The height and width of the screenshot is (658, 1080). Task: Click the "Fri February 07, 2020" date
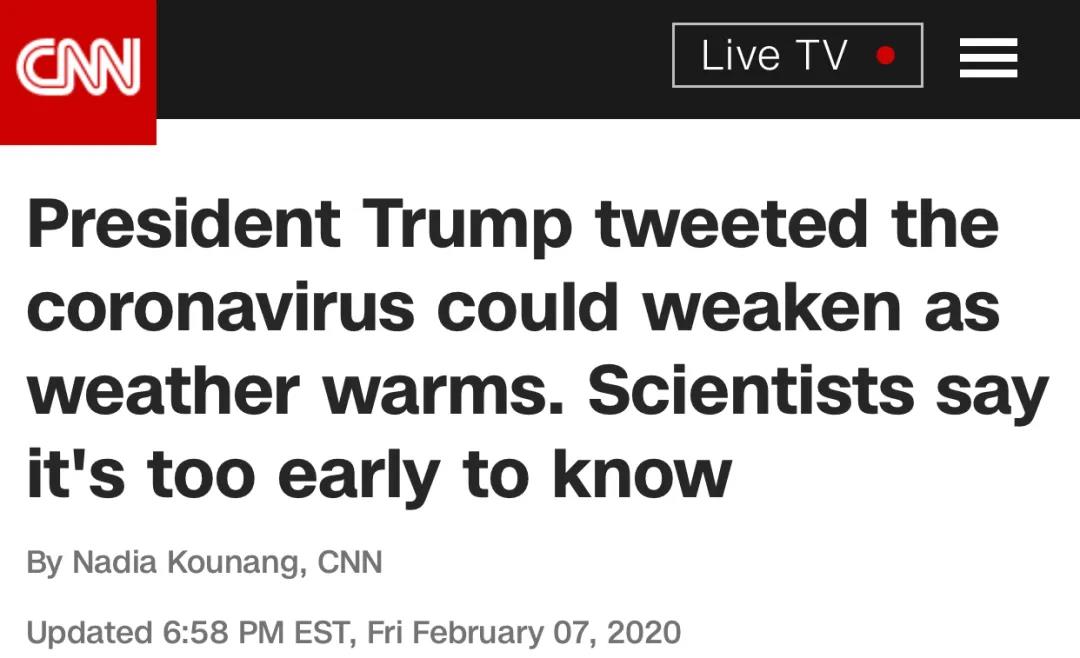click(523, 632)
